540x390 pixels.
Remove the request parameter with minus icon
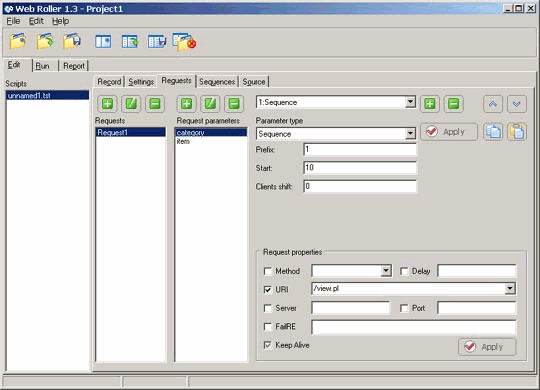tap(234, 104)
